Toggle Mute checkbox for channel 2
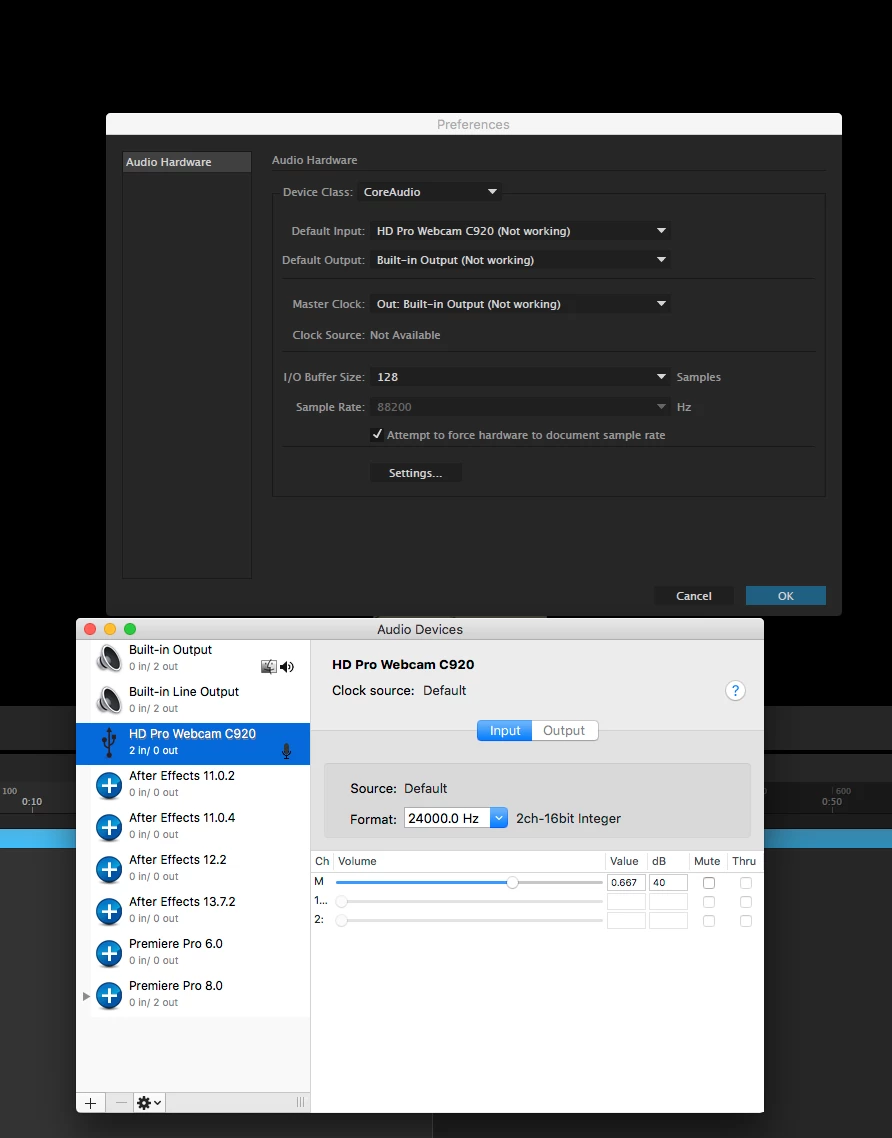 coord(709,920)
